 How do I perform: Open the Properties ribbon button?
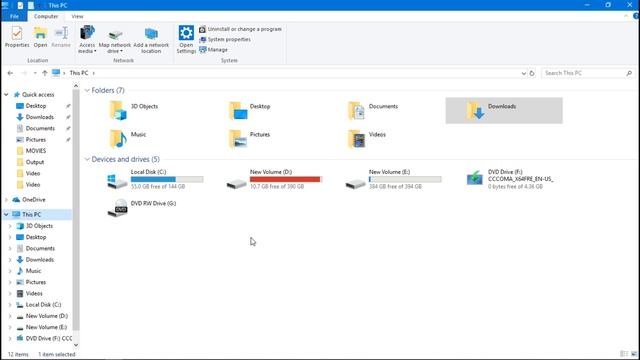[17, 37]
